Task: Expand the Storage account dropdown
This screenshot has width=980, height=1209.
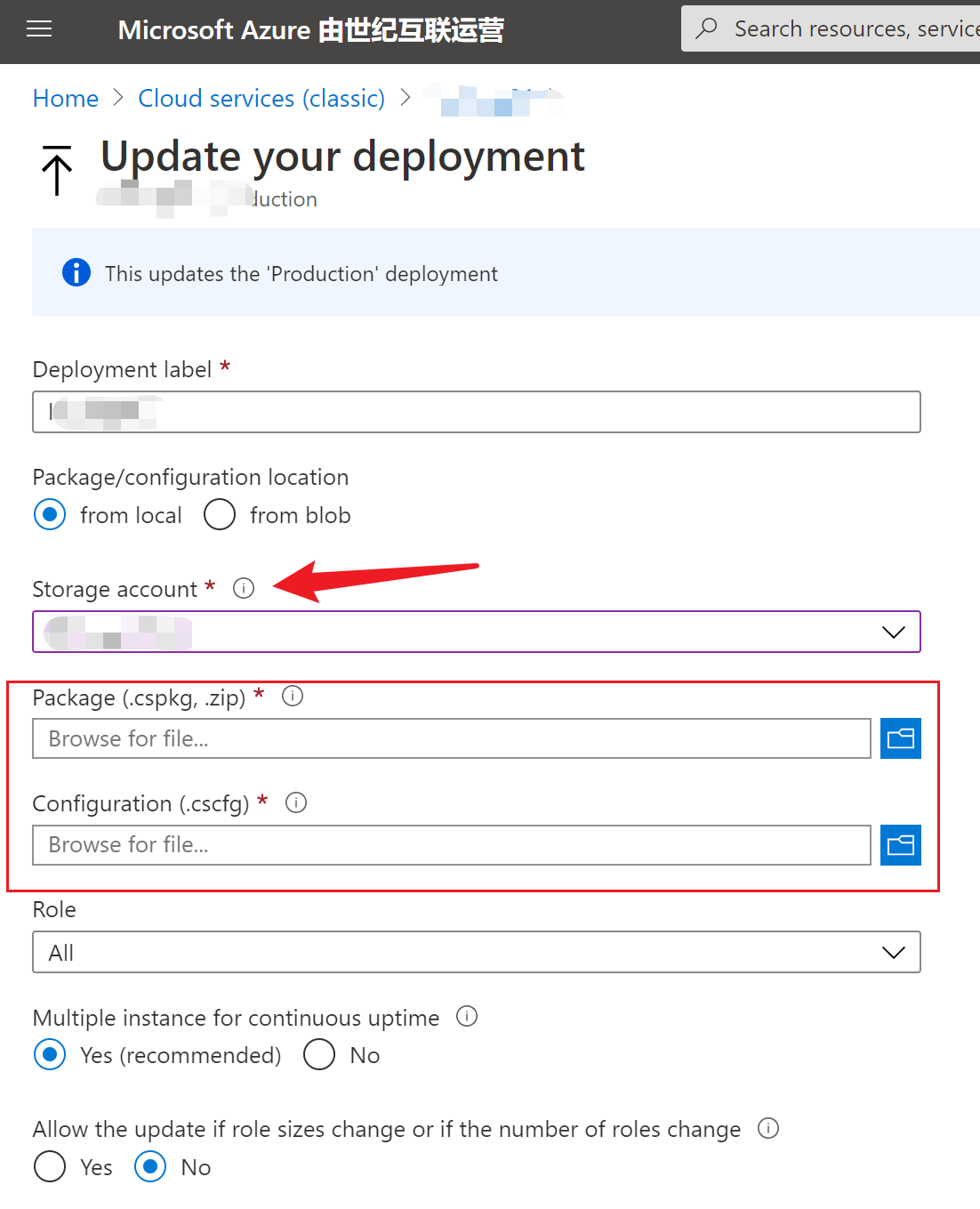Action: pos(893,632)
